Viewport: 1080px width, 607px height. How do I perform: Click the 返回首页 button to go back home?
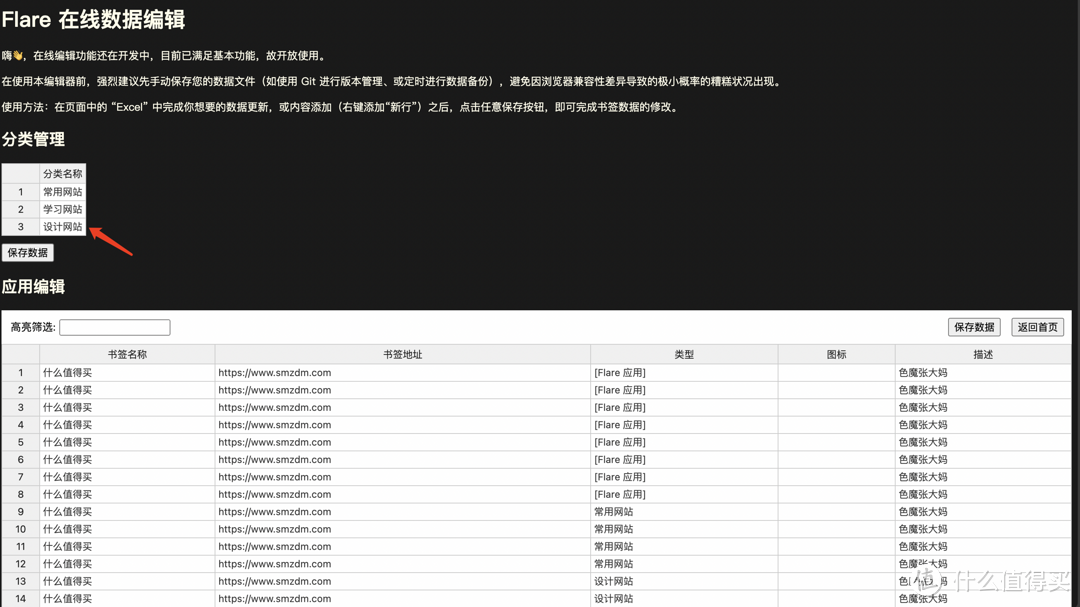click(x=1039, y=327)
